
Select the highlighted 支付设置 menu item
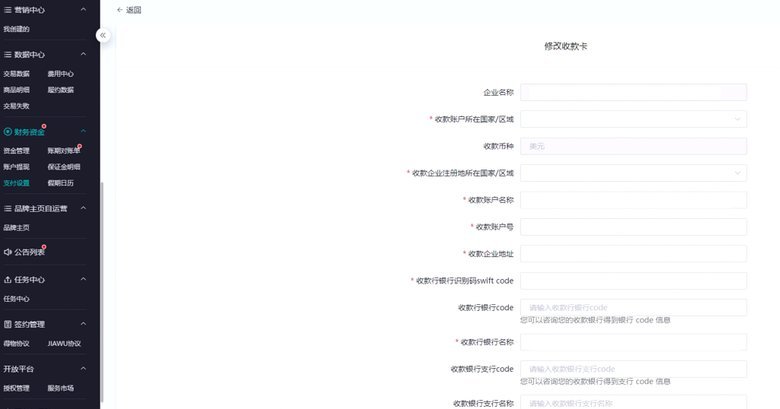pyautogui.click(x=16, y=183)
